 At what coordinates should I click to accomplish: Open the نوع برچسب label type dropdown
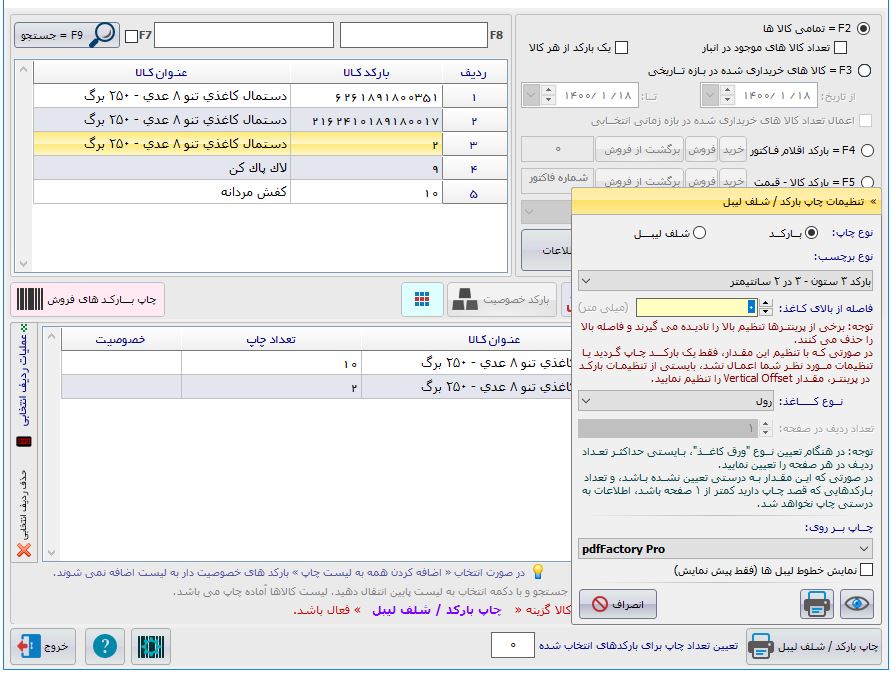click(726, 281)
